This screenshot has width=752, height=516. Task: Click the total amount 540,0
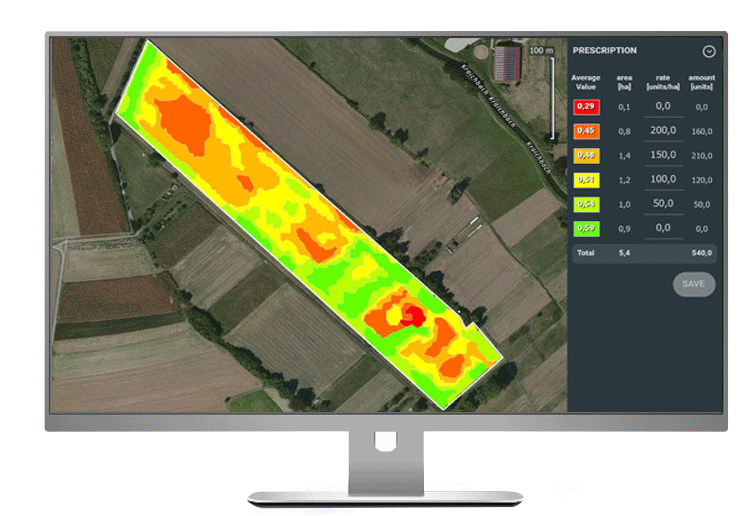702,253
